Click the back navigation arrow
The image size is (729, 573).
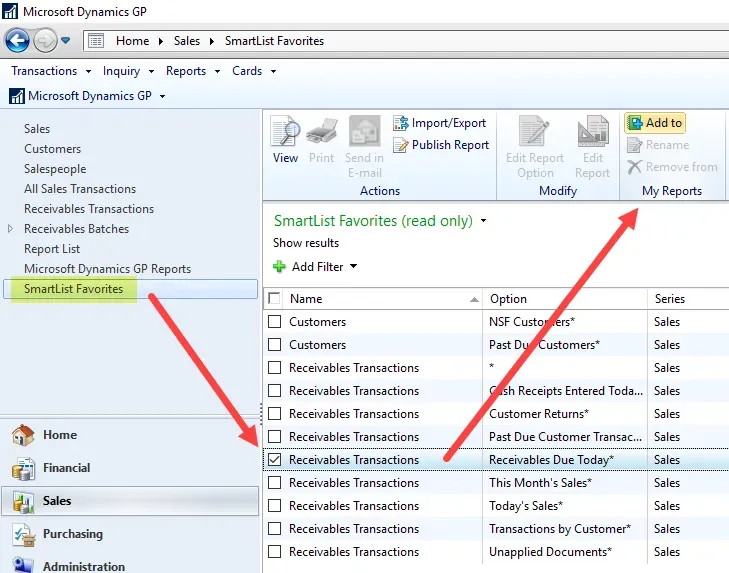click(17, 41)
